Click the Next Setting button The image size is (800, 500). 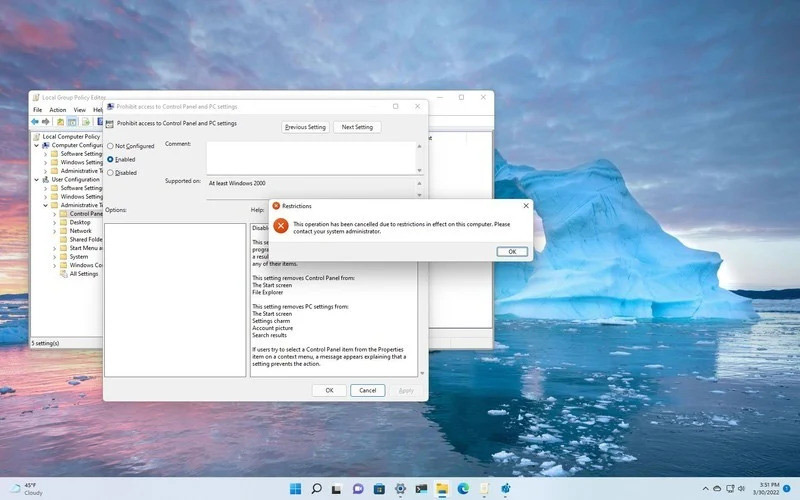pos(357,127)
